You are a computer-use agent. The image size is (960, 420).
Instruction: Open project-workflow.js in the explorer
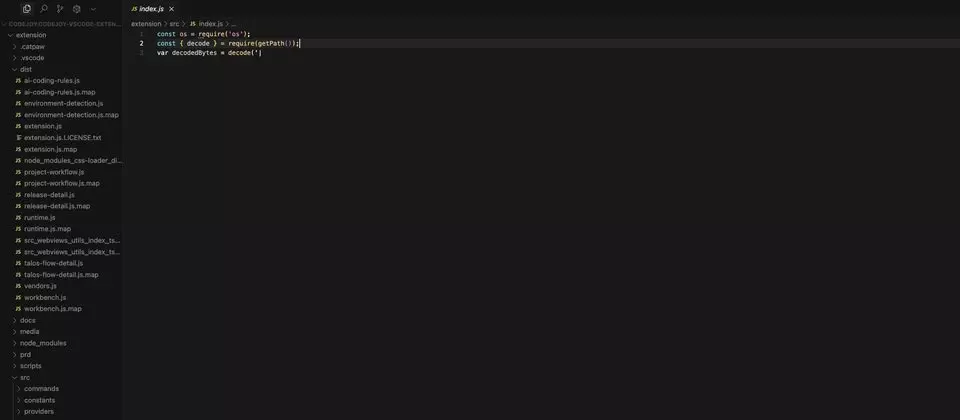pos(54,172)
